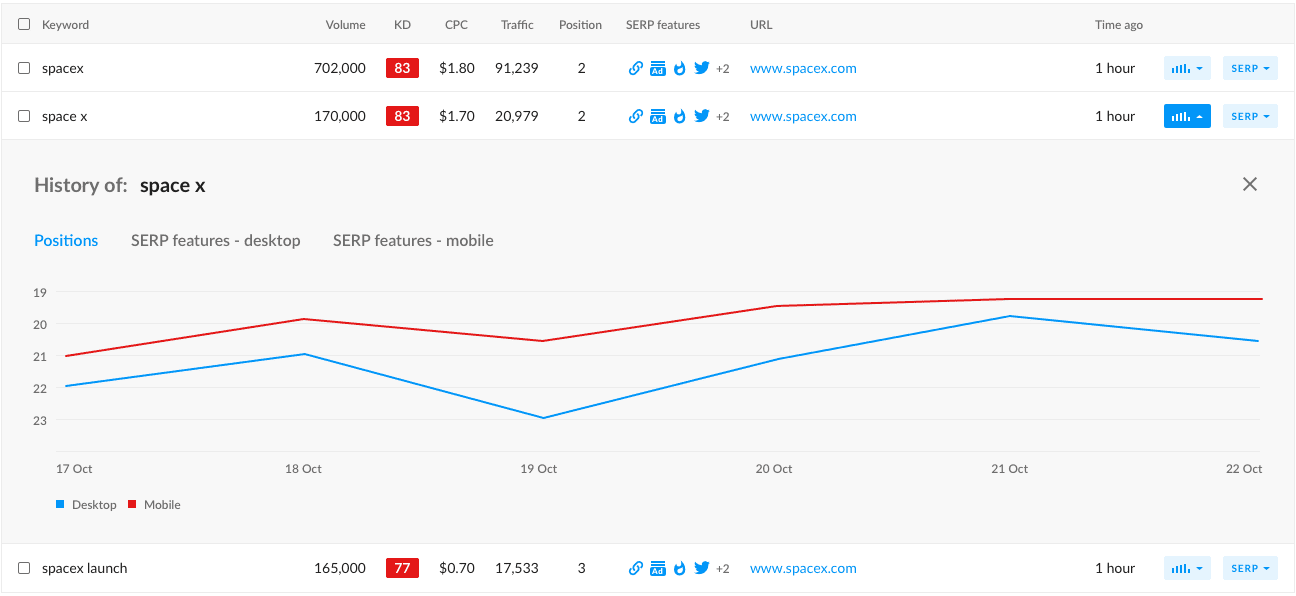Image resolution: width=1296 pixels, height=596 pixels.
Task: Click the traffic value 91,239
Action: (517, 69)
